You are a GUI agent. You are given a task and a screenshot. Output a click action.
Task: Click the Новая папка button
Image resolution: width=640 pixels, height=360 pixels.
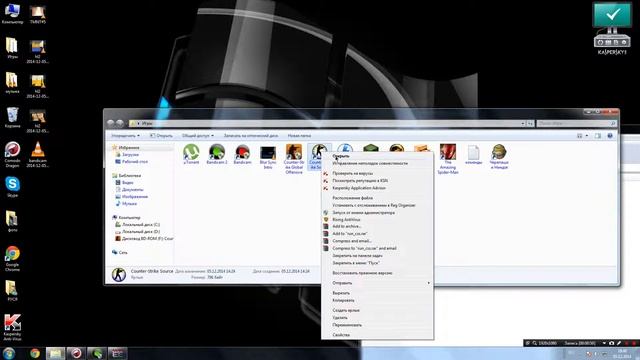[299, 136]
